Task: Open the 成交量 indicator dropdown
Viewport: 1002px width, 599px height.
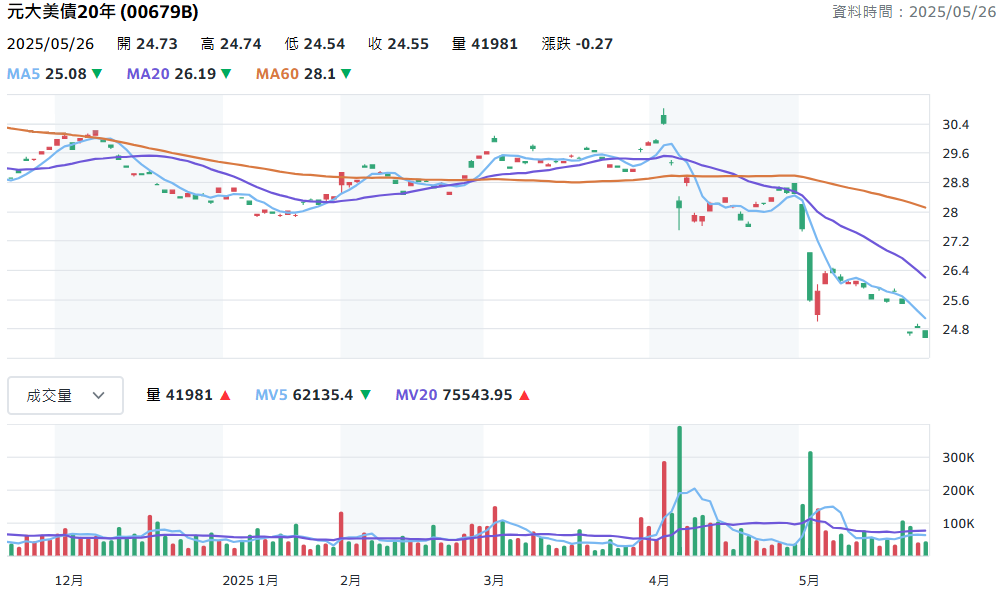Action: (65, 396)
